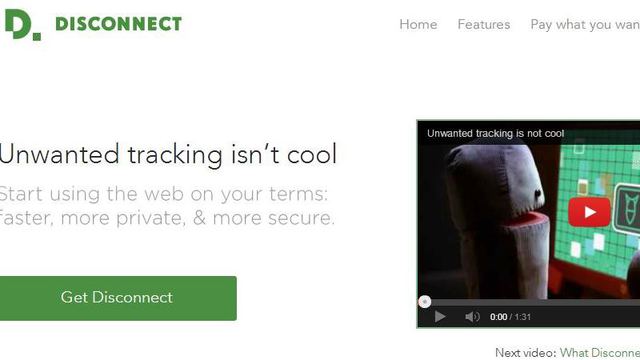Image resolution: width=640 pixels, height=360 pixels.
Task: Go to the Home menu item
Action: pos(418,24)
